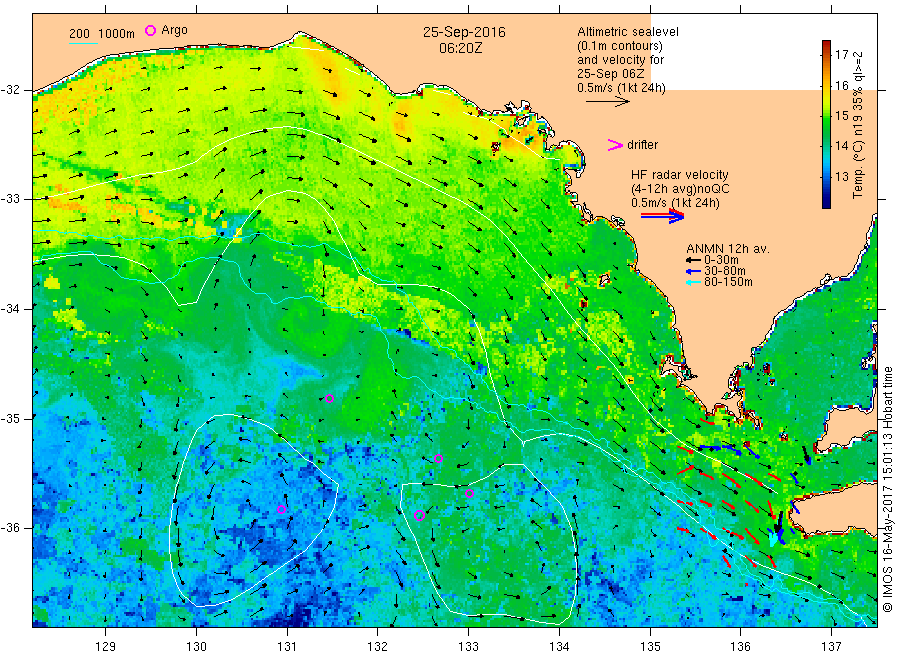Image resolution: width=900 pixels, height=660 pixels.
Task: Click the cyan 80-150m ANMN arrow
Action: (694, 282)
